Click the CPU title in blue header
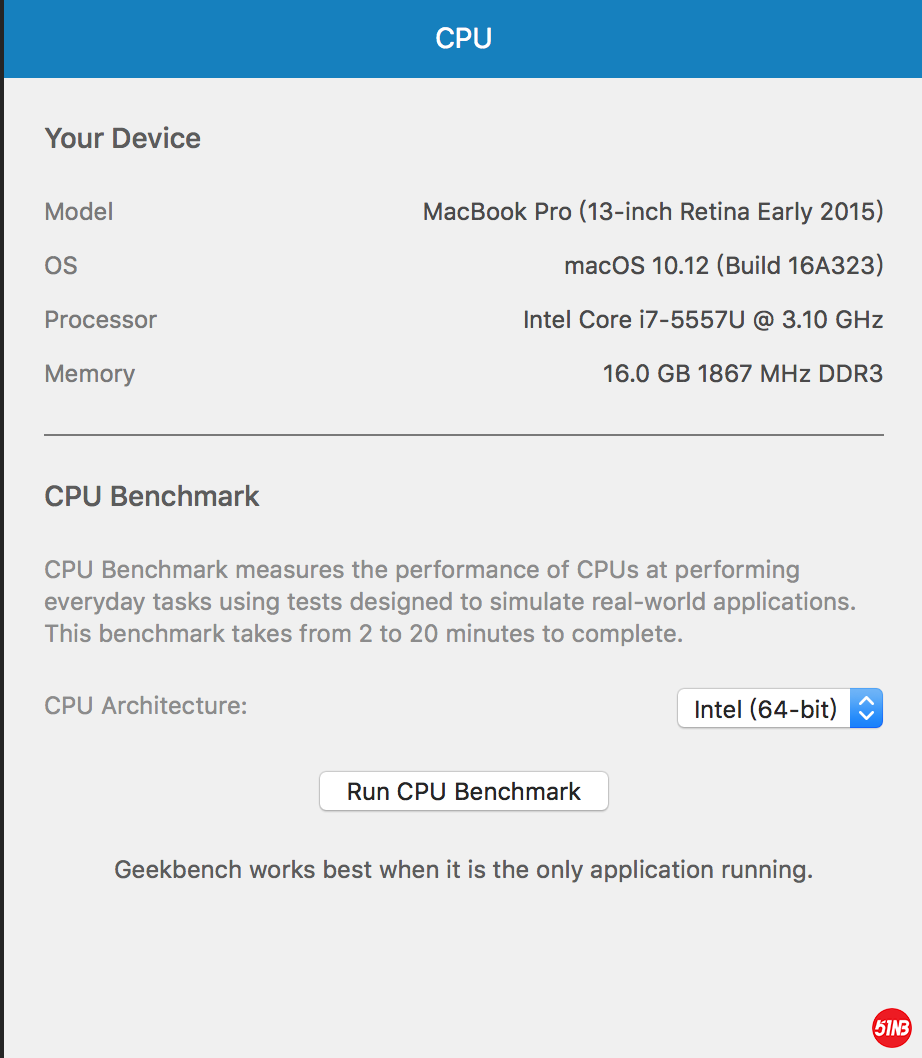 tap(463, 39)
